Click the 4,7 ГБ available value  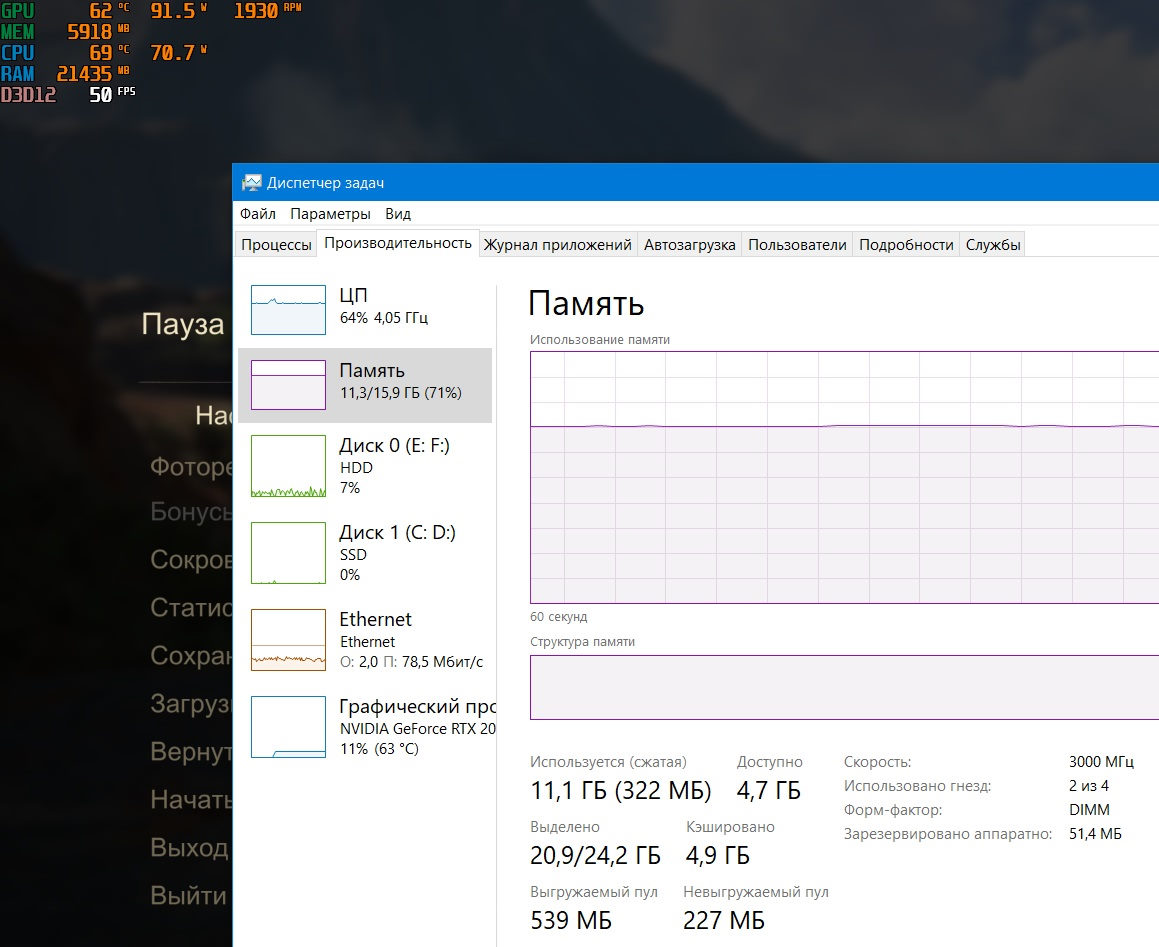(x=769, y=790)
